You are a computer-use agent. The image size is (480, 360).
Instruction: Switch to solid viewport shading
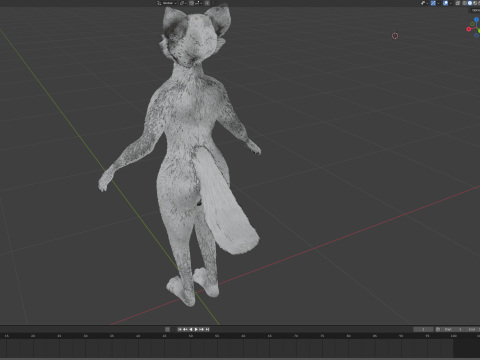click(470, 3)
